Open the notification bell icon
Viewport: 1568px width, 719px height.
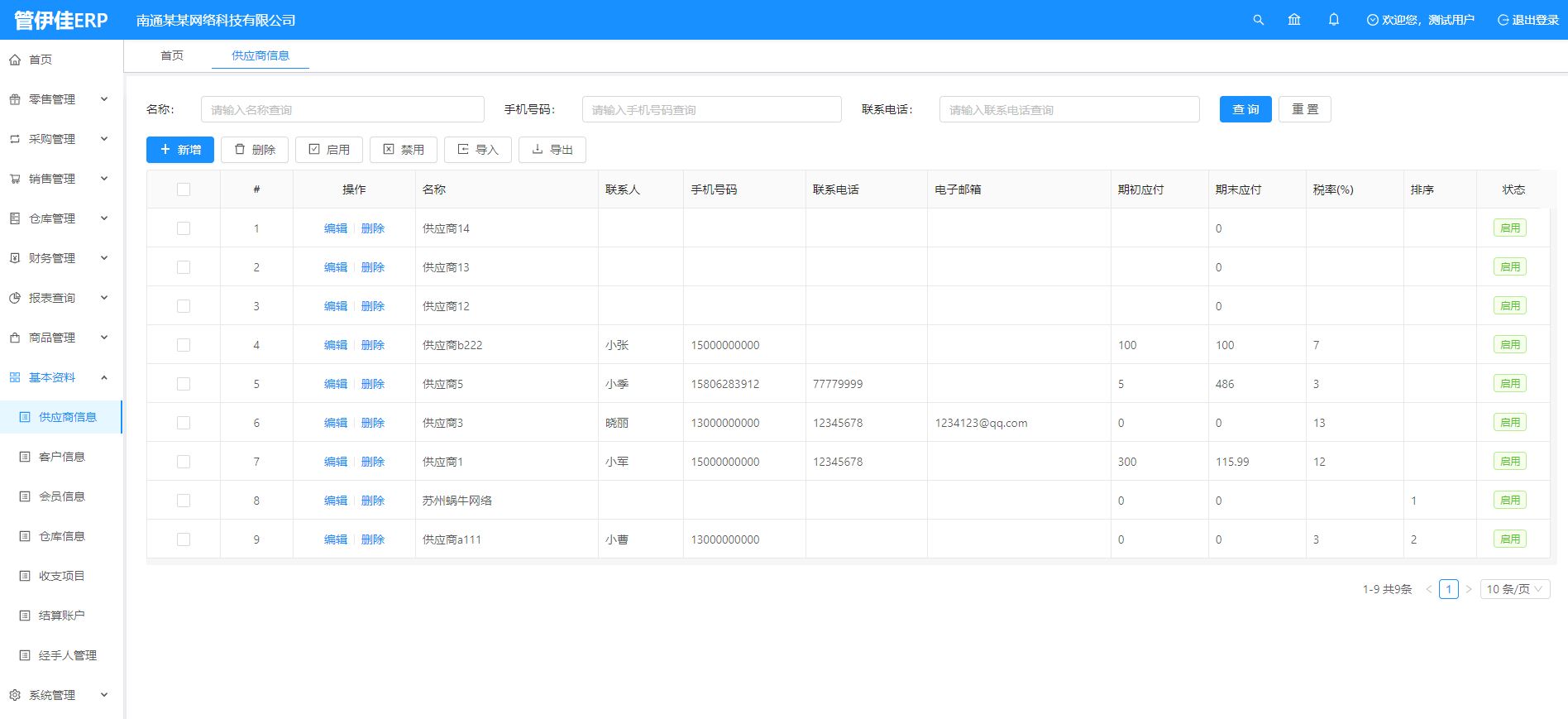[x=1333, y=20]
